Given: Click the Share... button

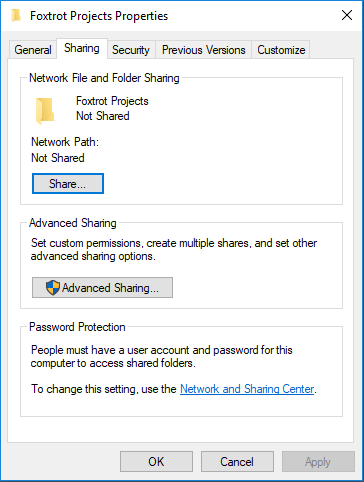Looking at the screenshot, I should [68, 183].
